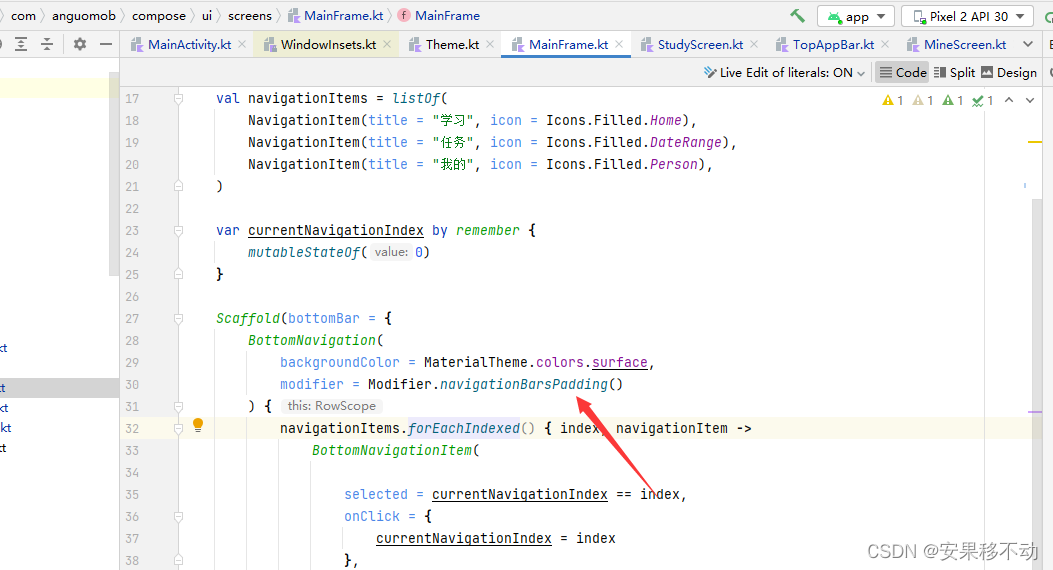
Task: Click the yellow intention lightbulb on line 32
Action: point(198,424)
